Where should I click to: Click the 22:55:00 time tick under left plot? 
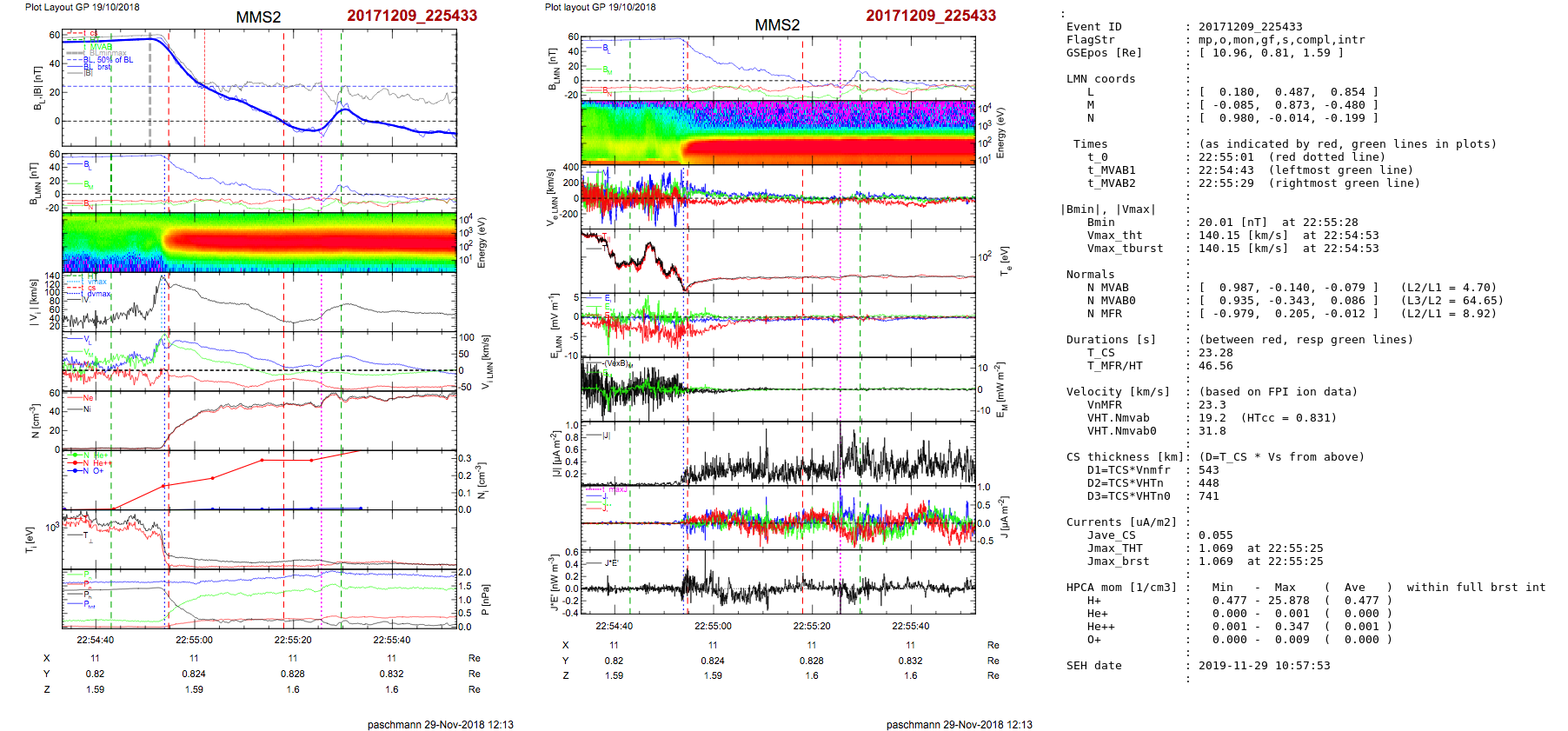click(194, 640)
